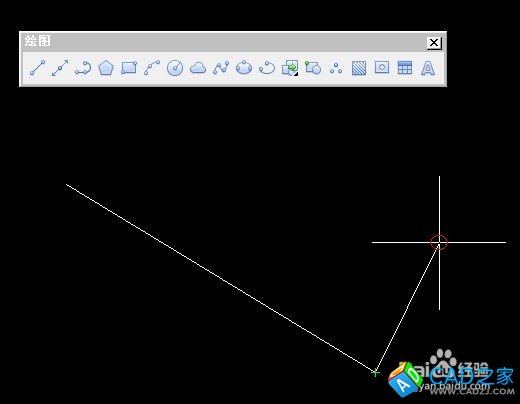This screenshot has width=520, height=404.
Task: Choose the Ellipse Arc tool
Action: pyautogui.click(x=267, y=68)
